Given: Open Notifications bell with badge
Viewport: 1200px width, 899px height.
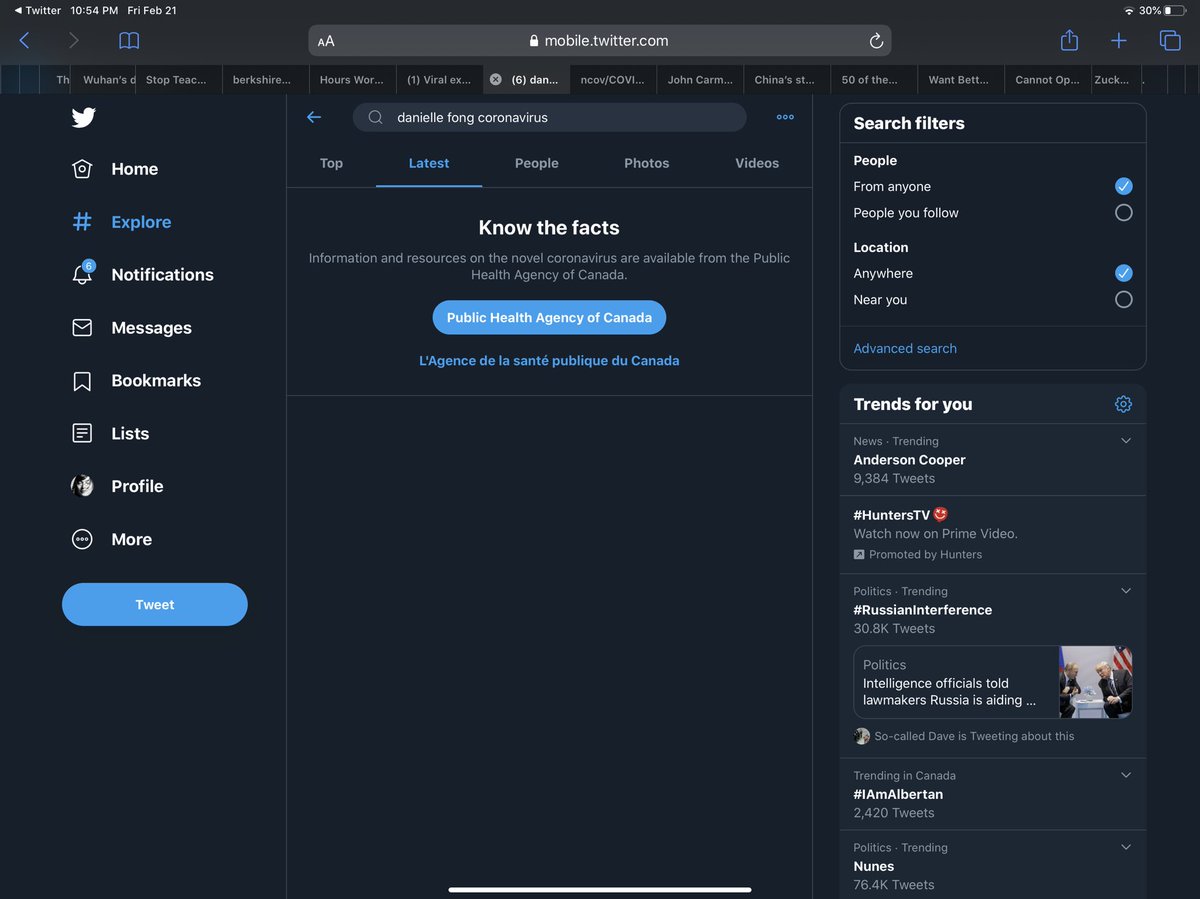Looking at the screenshot, I should [x=83, y=273].
